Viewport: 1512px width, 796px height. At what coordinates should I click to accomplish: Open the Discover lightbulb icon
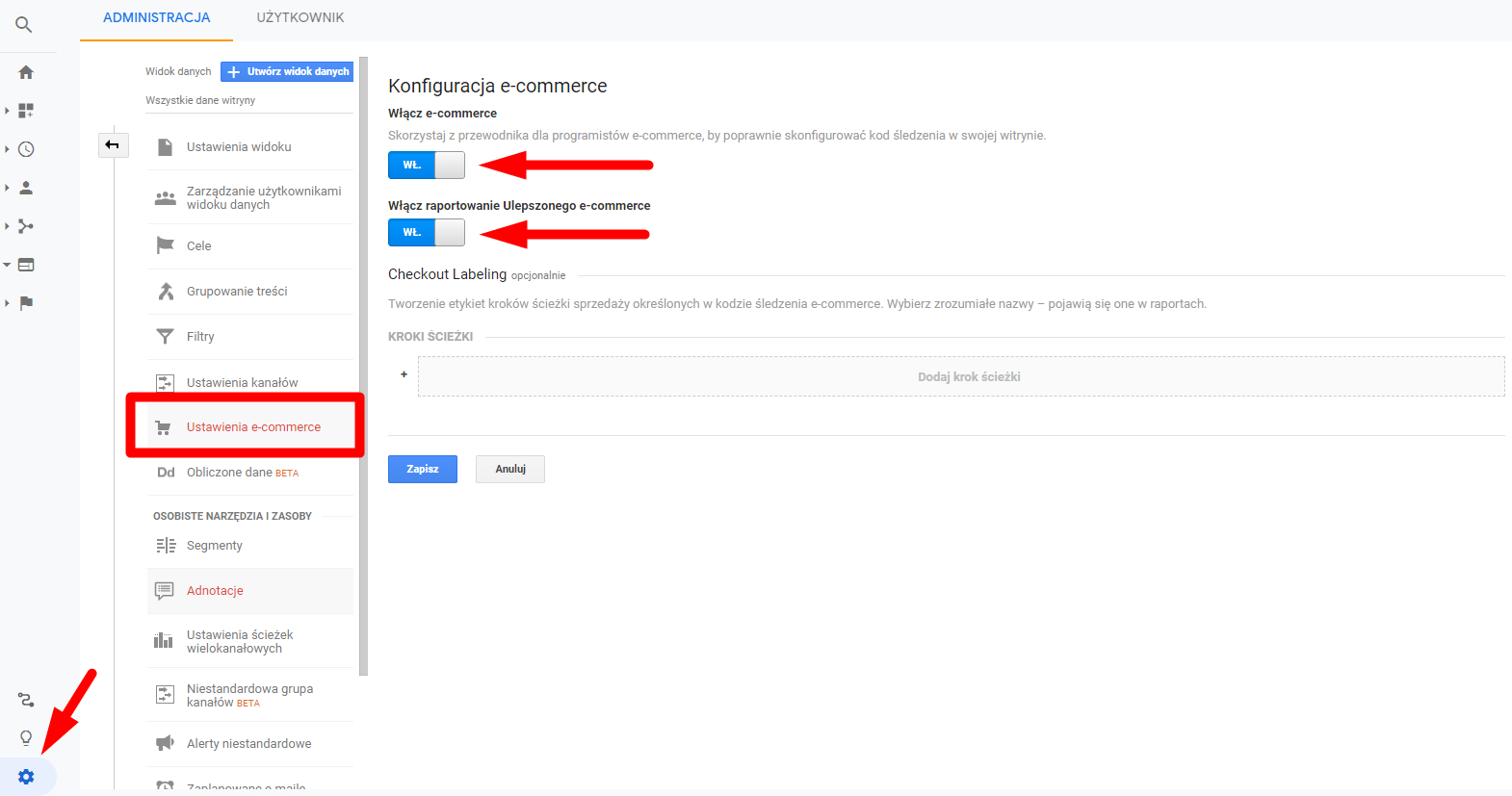pos(26,738)
